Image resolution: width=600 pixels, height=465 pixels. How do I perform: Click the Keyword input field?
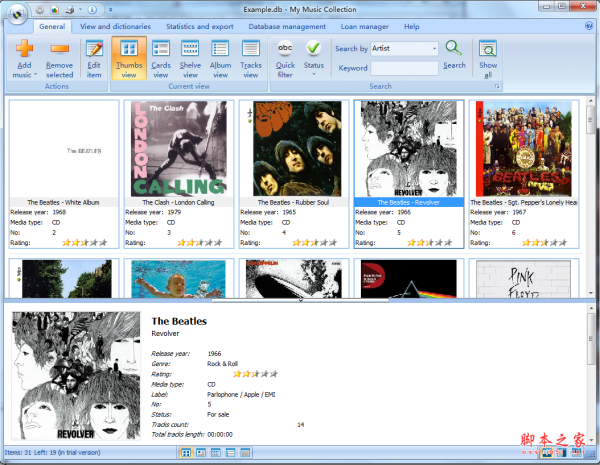(404, 68)
